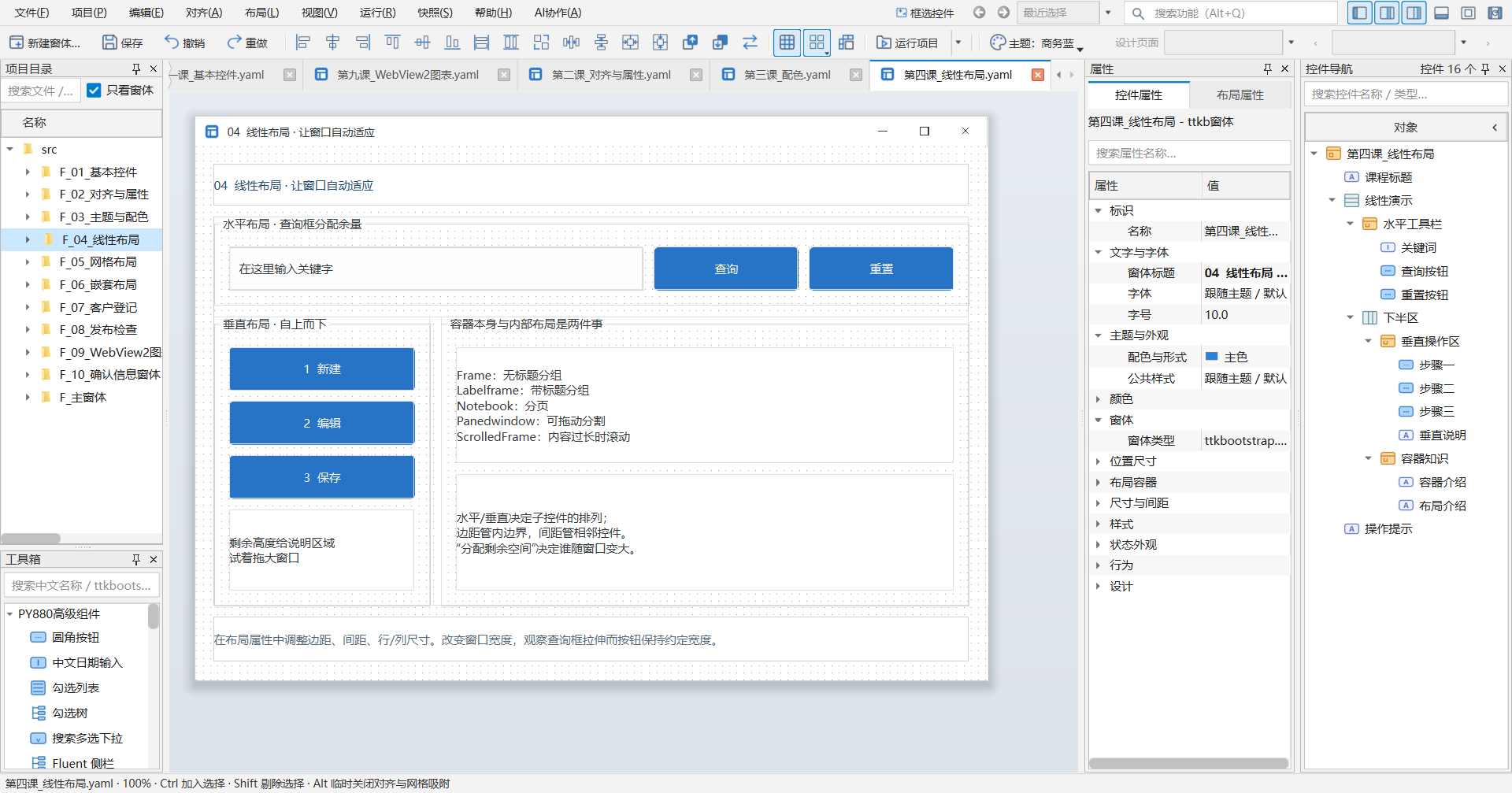Click the 搜索属性名称 search field
The width and height of the screenshot is (1512, 793).
tap(1189, 154)
